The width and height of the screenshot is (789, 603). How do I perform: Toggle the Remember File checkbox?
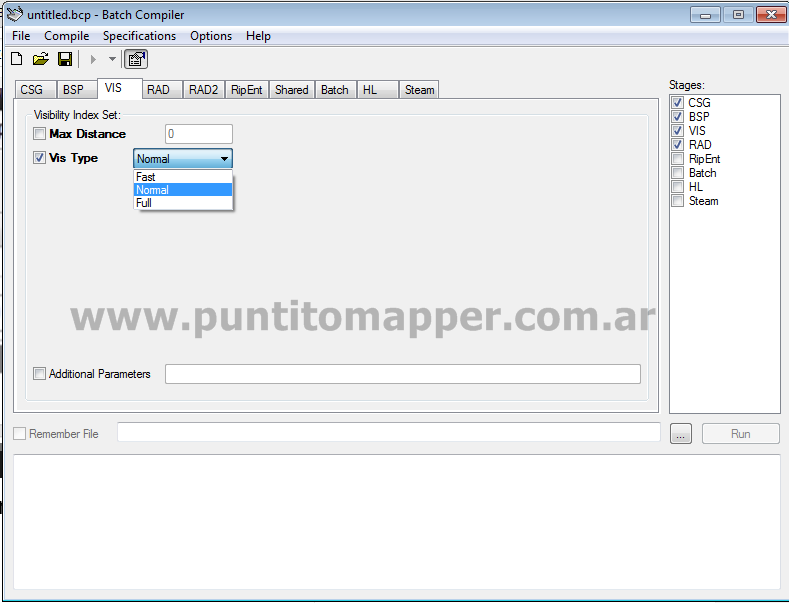(20, 433)
